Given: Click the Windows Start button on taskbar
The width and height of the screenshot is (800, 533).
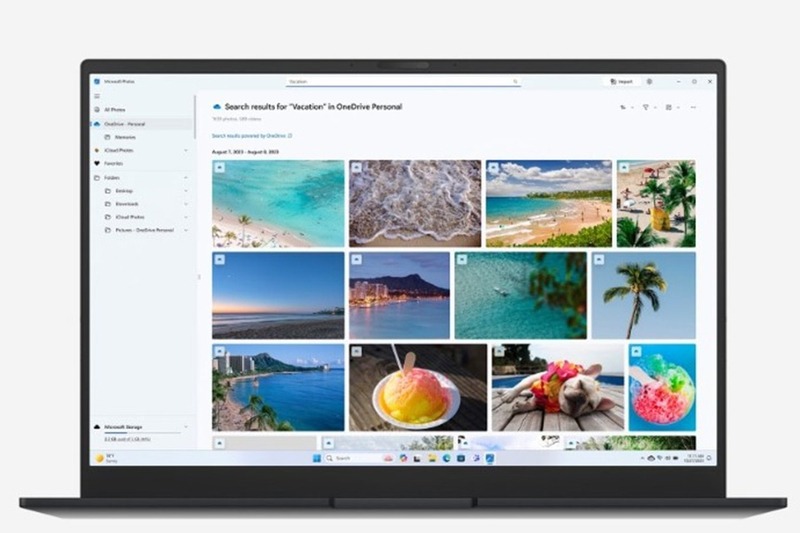Looking at the screenshot, I should 318,458.
